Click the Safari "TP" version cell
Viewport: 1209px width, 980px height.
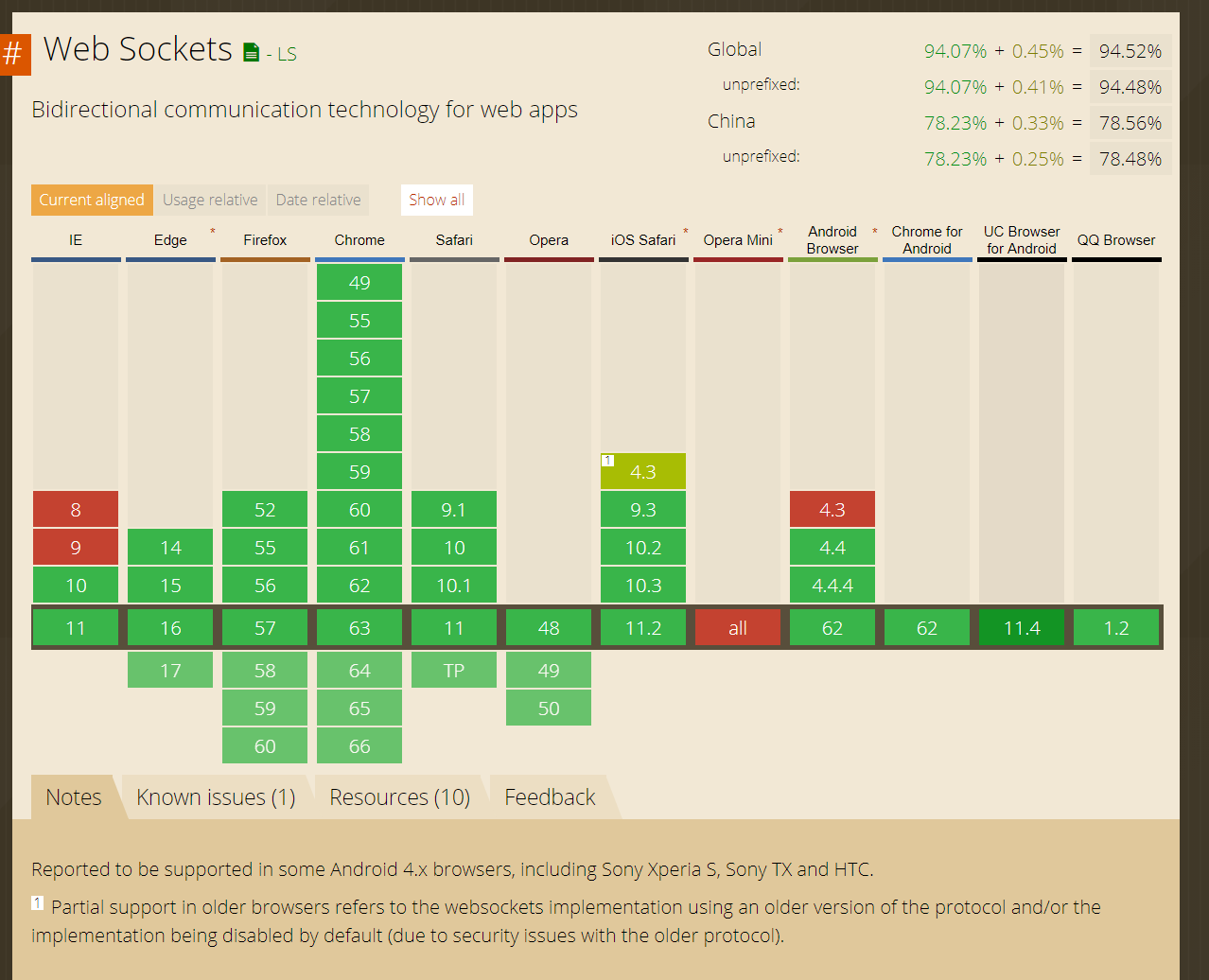(x=454, y=670)
